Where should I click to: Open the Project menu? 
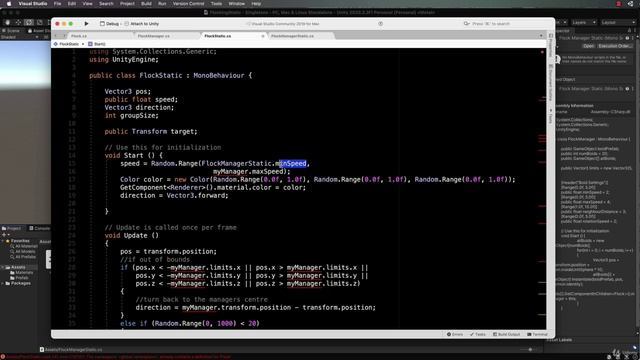(x=127, y=4)
